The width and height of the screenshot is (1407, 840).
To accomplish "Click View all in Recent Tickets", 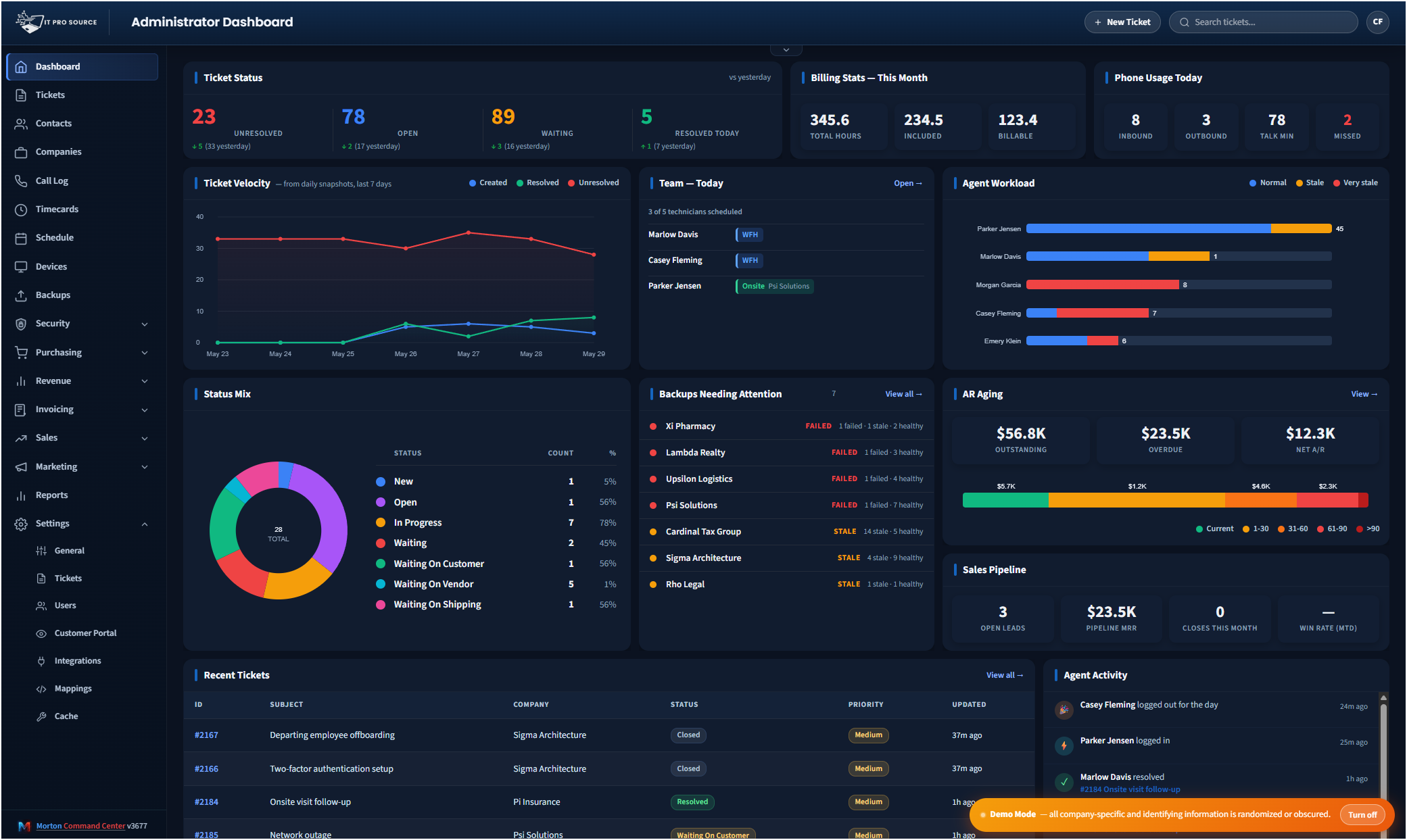I will pos(1005,675).
